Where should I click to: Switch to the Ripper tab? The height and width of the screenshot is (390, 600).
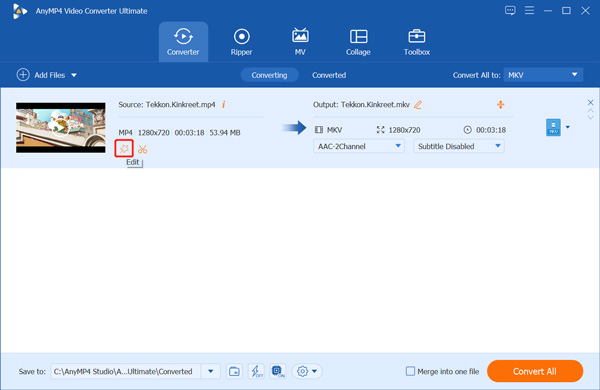click(x=241, y=42)
